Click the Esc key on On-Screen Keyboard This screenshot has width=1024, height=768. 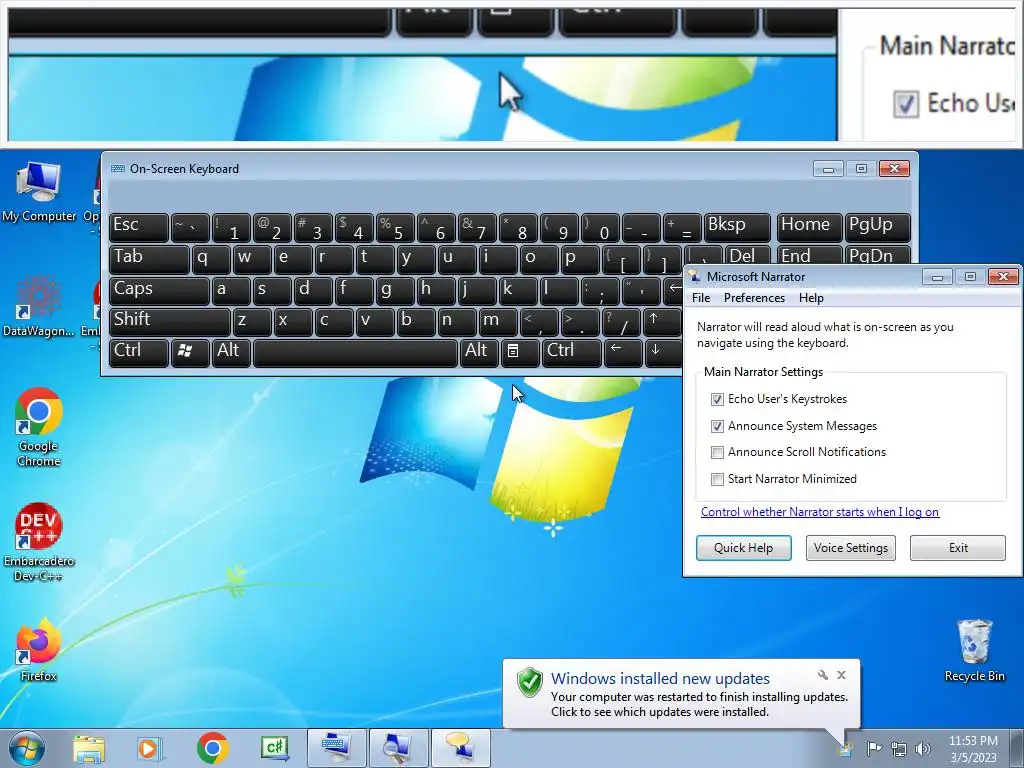pos(138,227)
